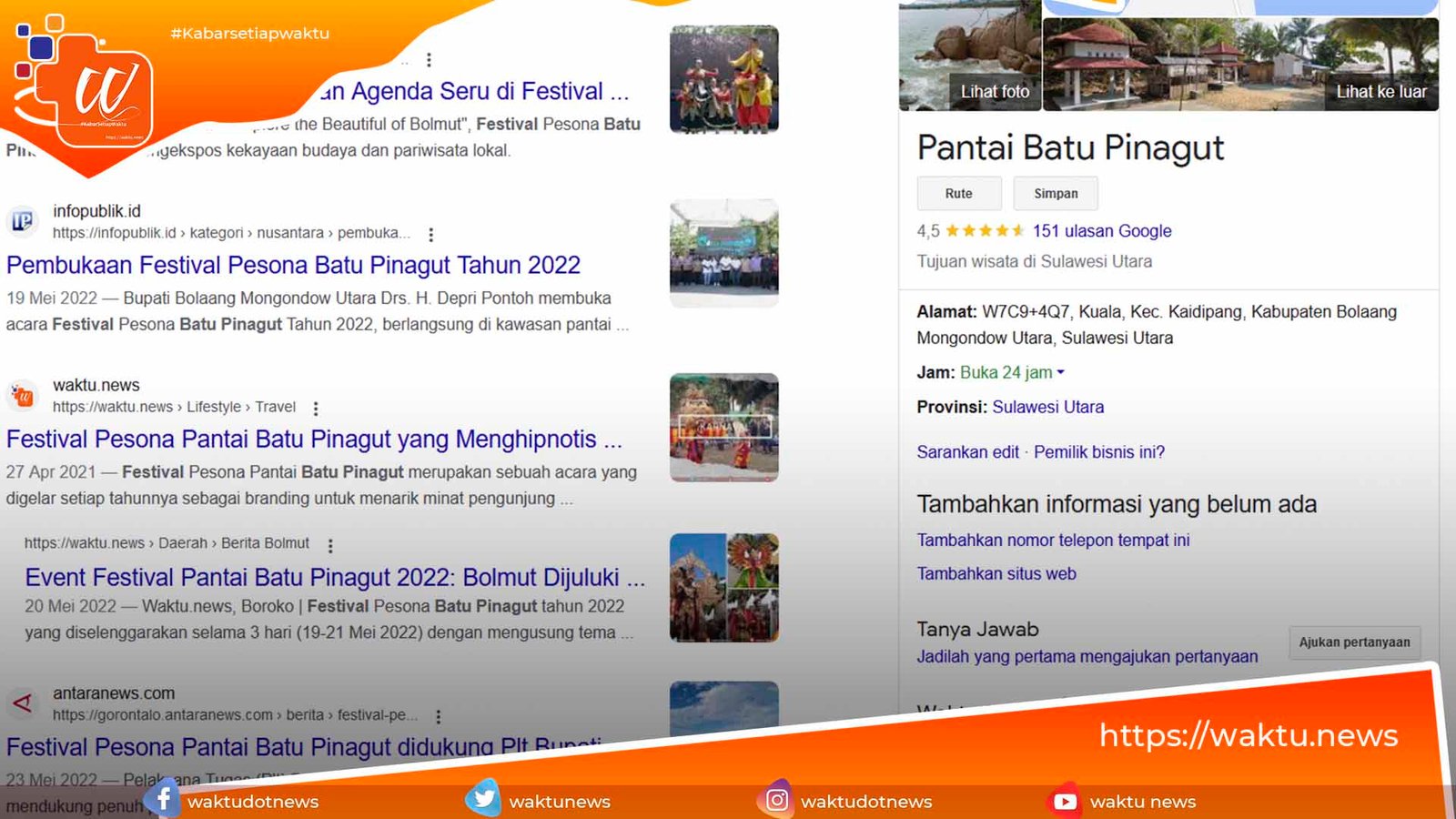Click the waktudotnews label next to Instagram
This screenshot has width=1456, height=819.
tap(866, 802)
